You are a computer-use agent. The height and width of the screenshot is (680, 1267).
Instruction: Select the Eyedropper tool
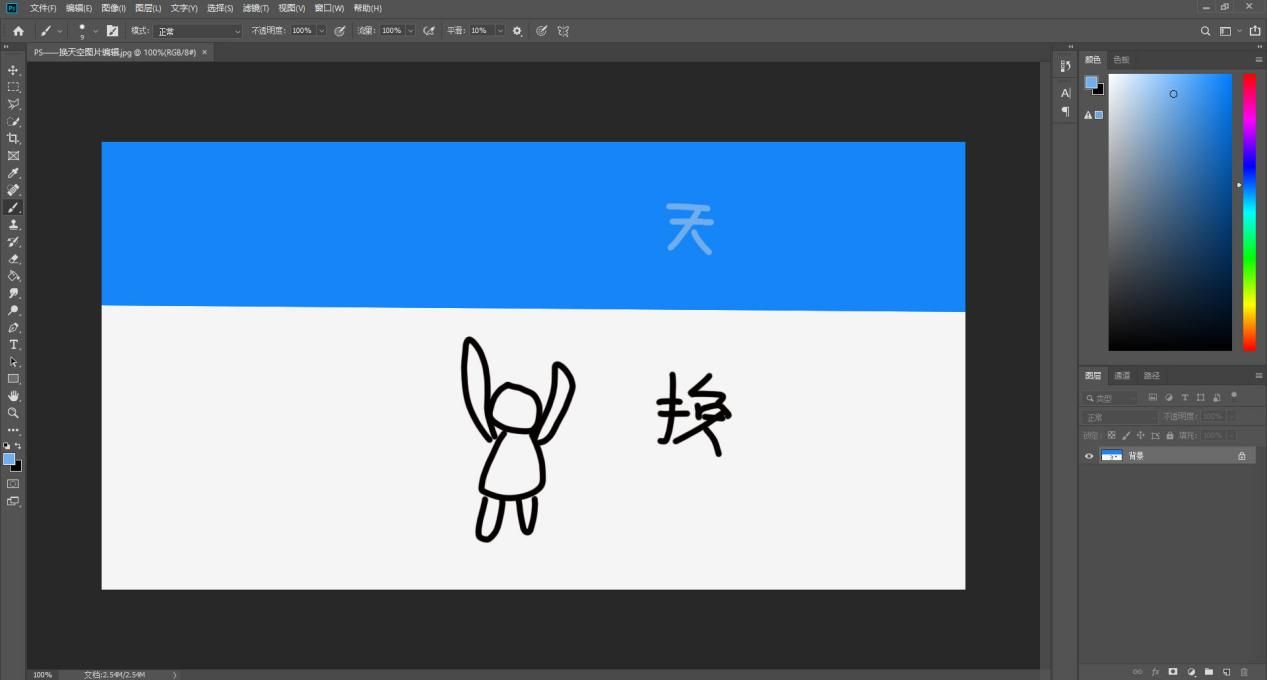point(13,173)
